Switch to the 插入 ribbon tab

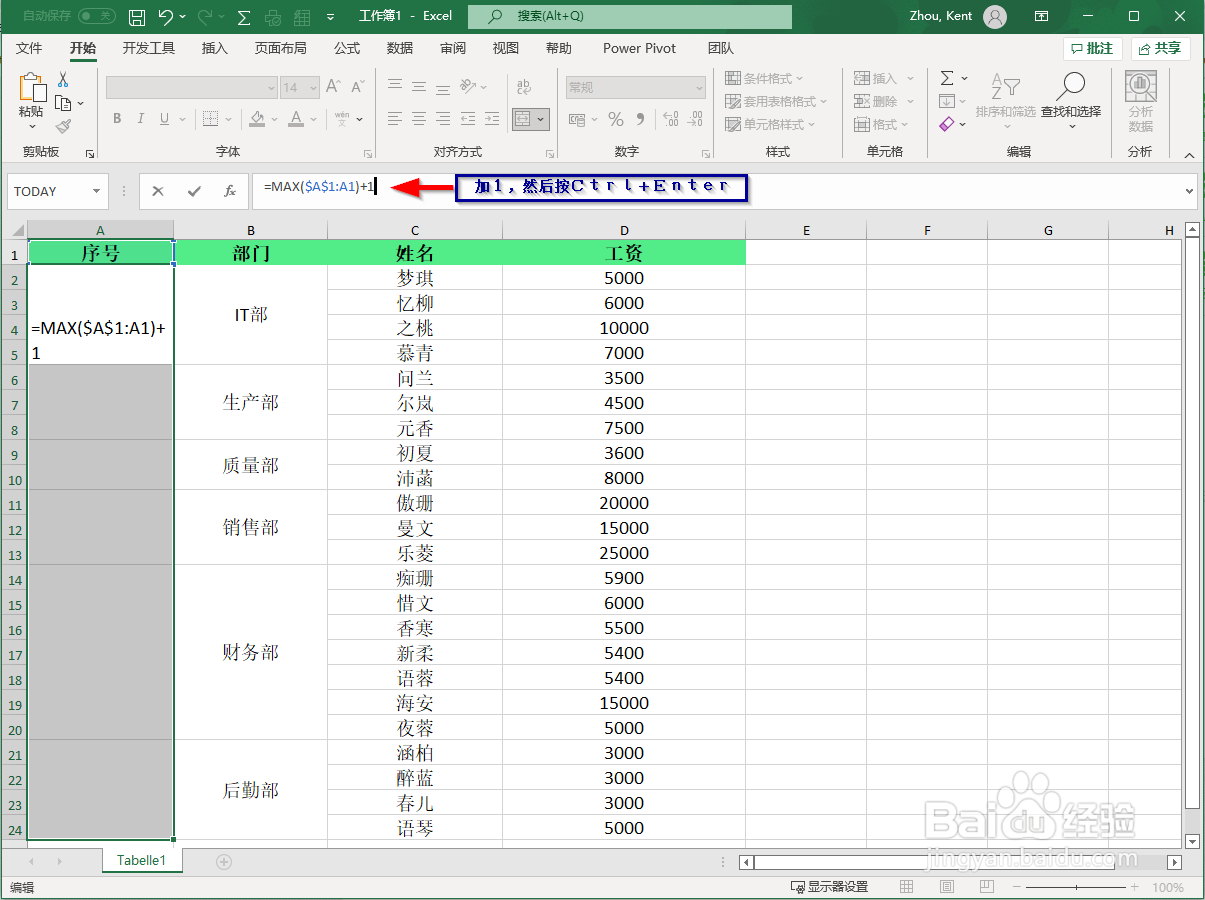(215, 48)
